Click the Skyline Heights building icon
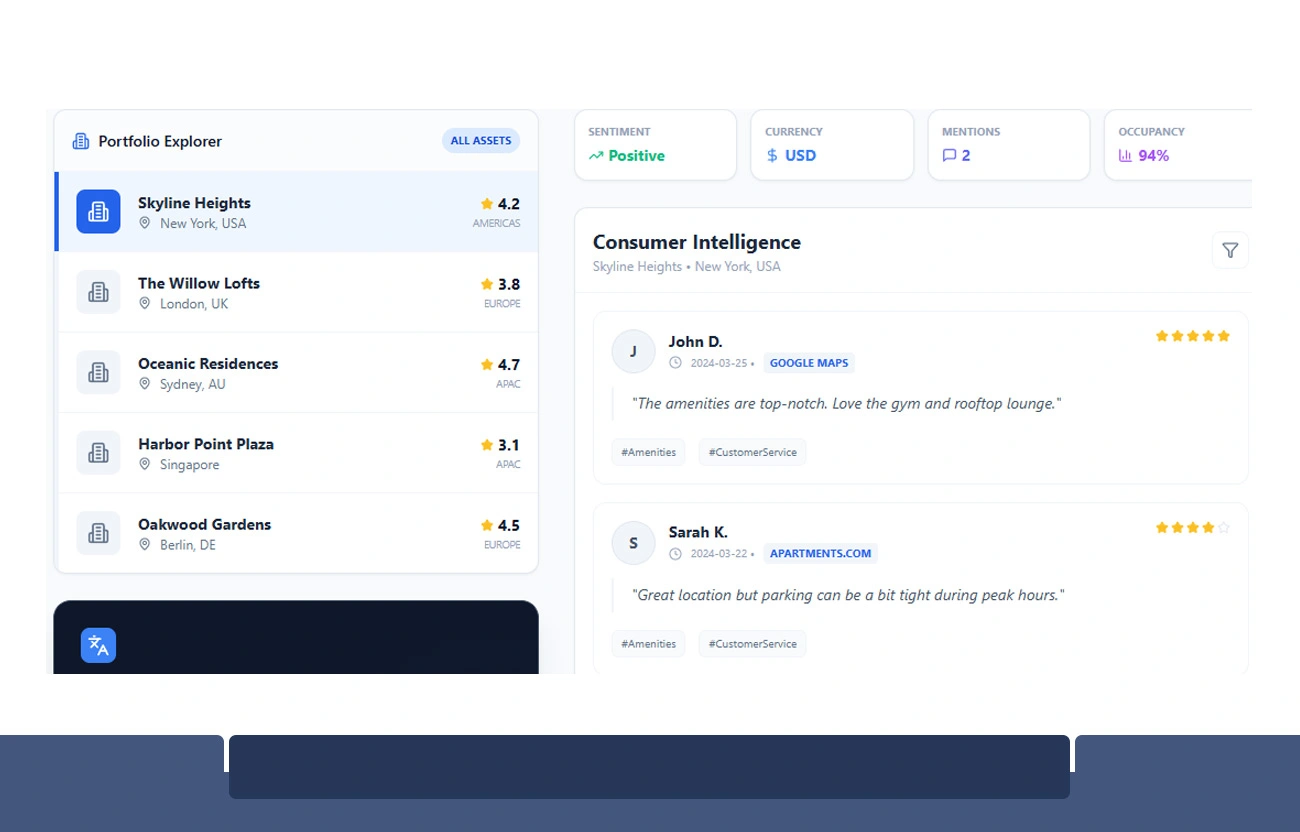Image resolution: width=1300 pixels, height=832 pixels. click(x=98, y=212)
